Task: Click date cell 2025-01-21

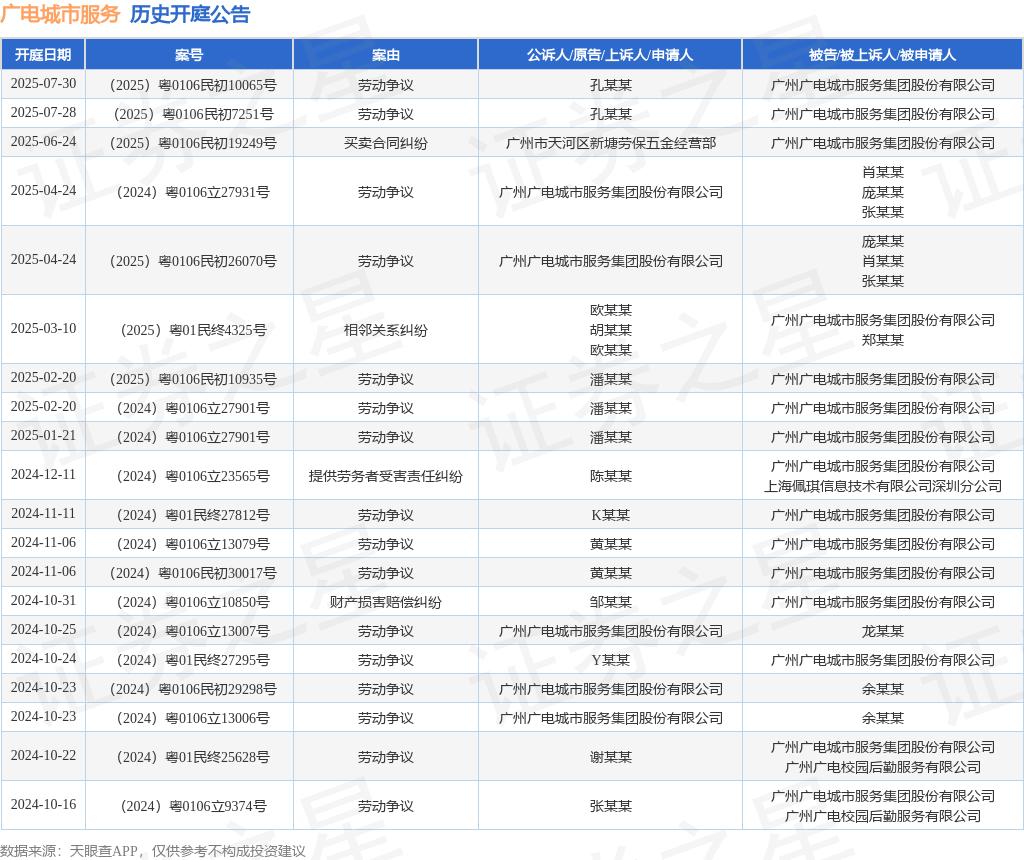Action: tap(43, 436)
